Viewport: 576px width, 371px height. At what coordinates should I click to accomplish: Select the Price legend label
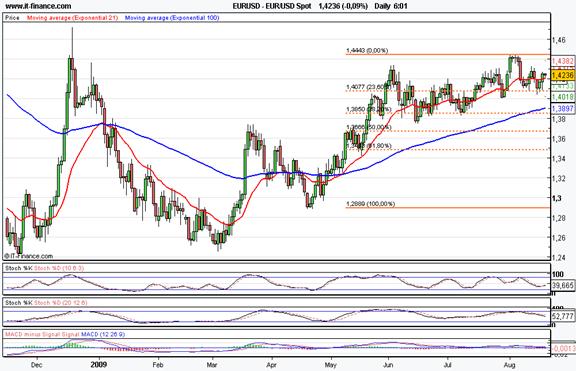[x=12, y=18]
